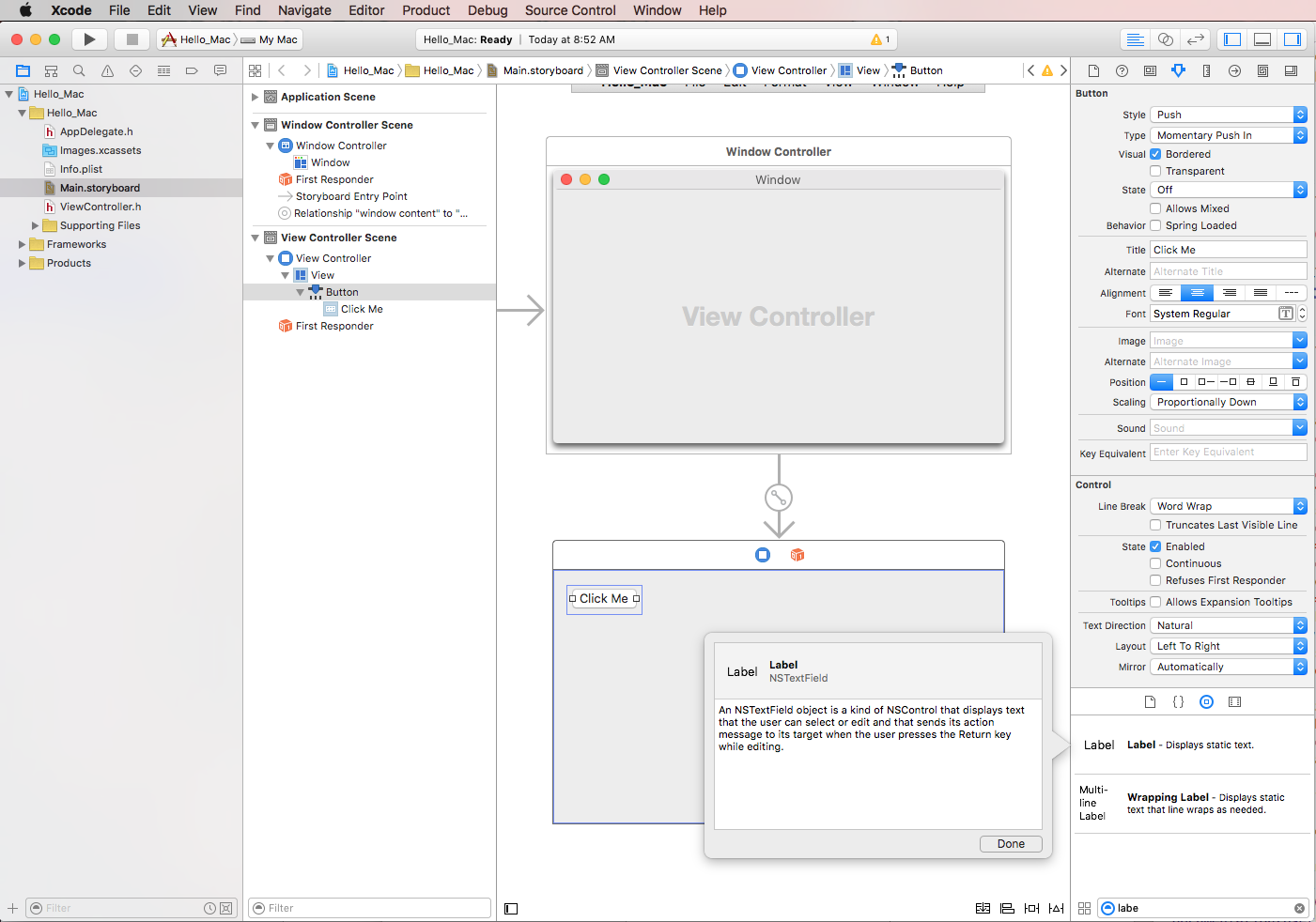
Task: Collapse the Window Controller Scene
Action: coord(254,124)
